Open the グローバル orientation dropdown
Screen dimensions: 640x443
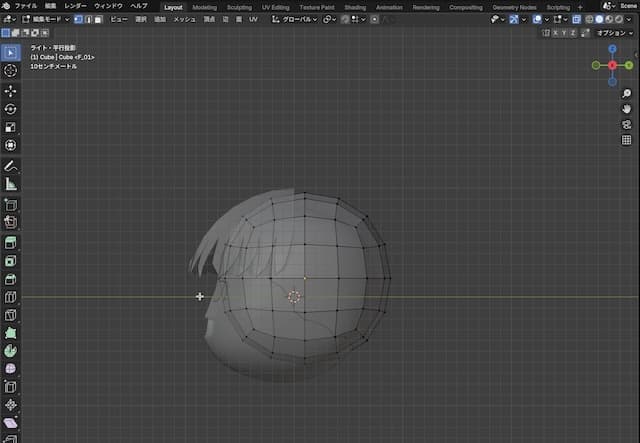point(296,19)
